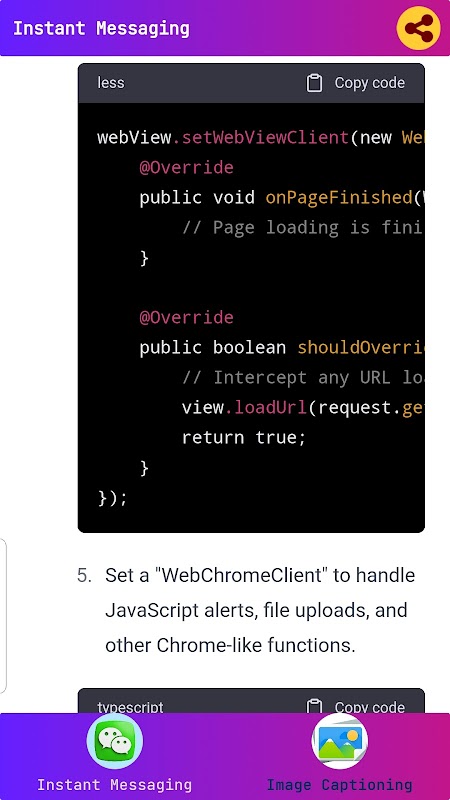Click step 5 WebChromeClient instruction text
Screen dimensions: 450x800
pos(260,610)
